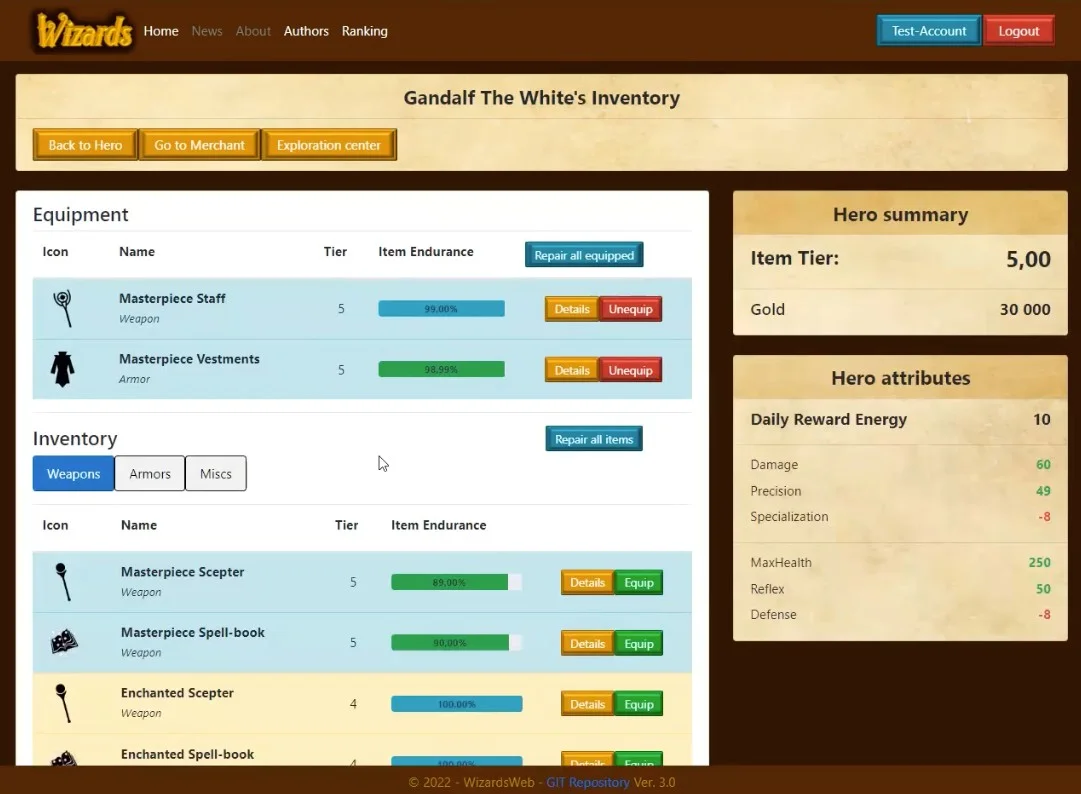Click the Repair all items button
The width and height of the screenshot is (1081, 794).
coord(594,439)
